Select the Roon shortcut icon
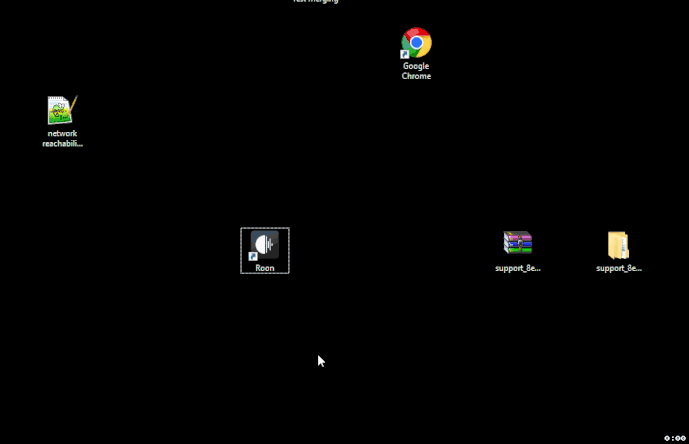 265,245
